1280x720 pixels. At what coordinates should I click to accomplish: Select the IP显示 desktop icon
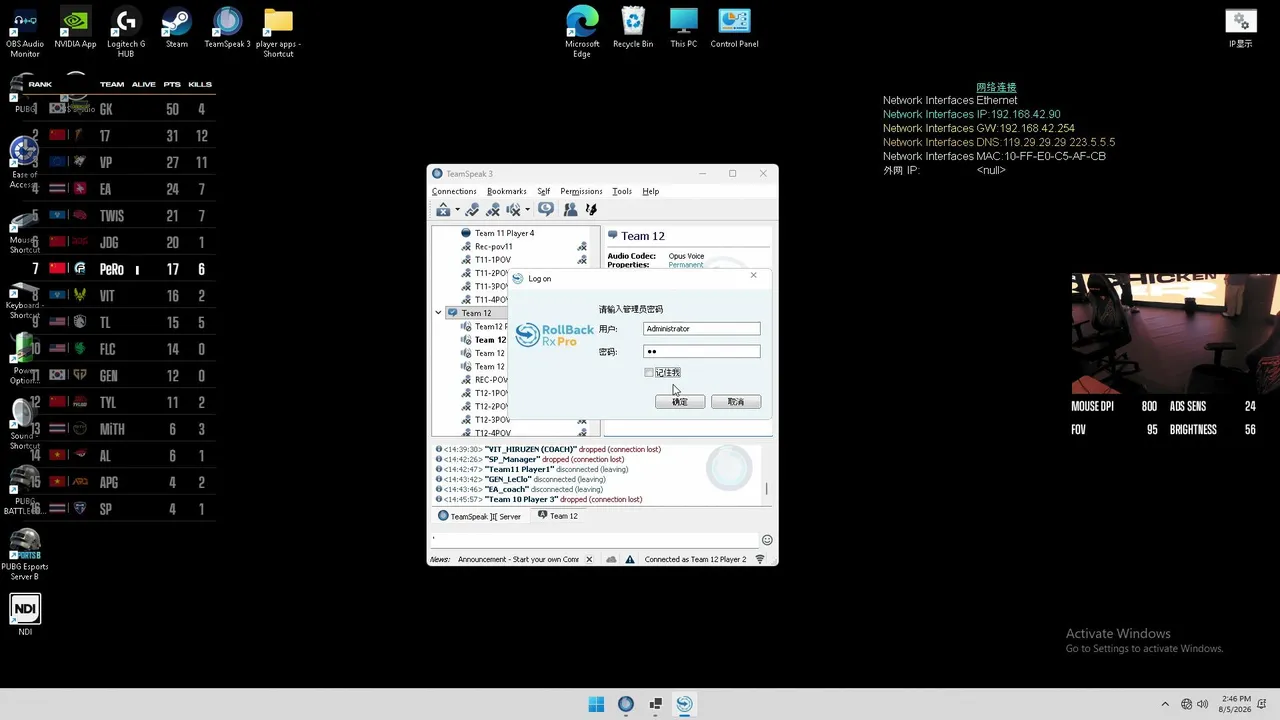click(1241, 29)
